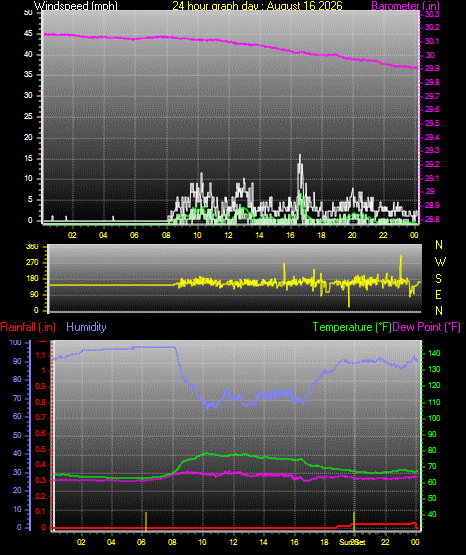
Task: Click the Dew Point (°F) legend label
Action: (427, 327)
